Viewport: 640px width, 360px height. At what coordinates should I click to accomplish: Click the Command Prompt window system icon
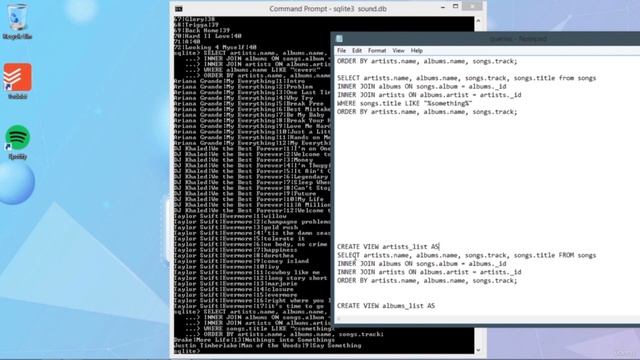point(179,9)
